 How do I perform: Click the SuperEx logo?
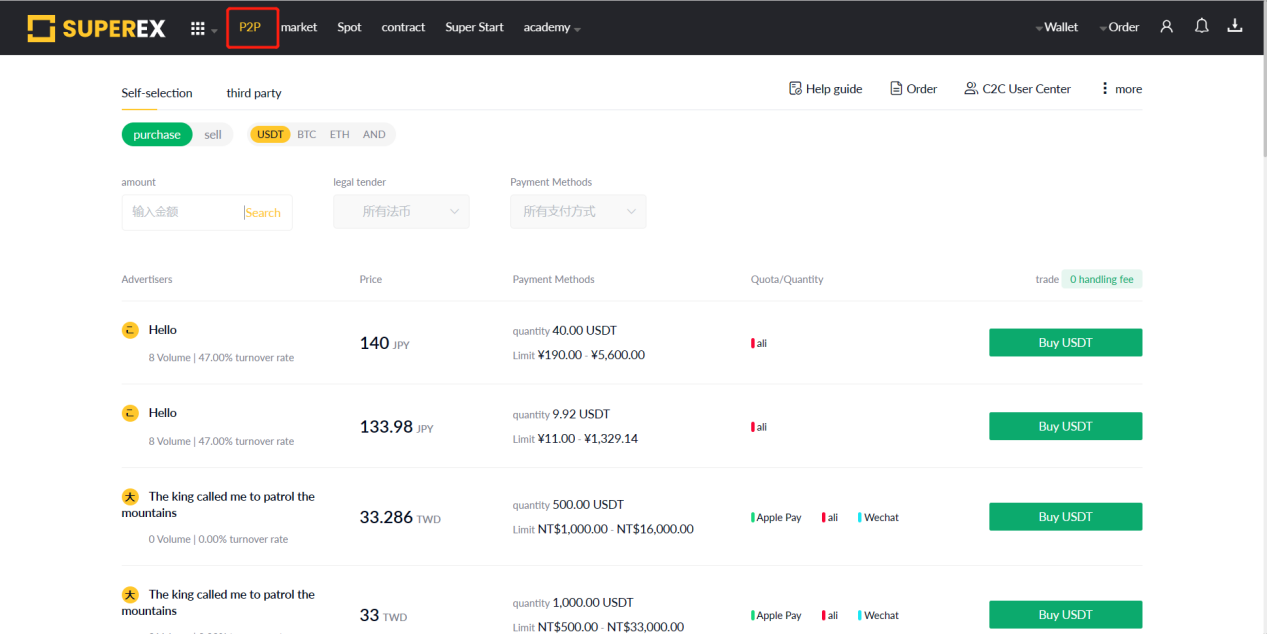(x=96, y=28)
